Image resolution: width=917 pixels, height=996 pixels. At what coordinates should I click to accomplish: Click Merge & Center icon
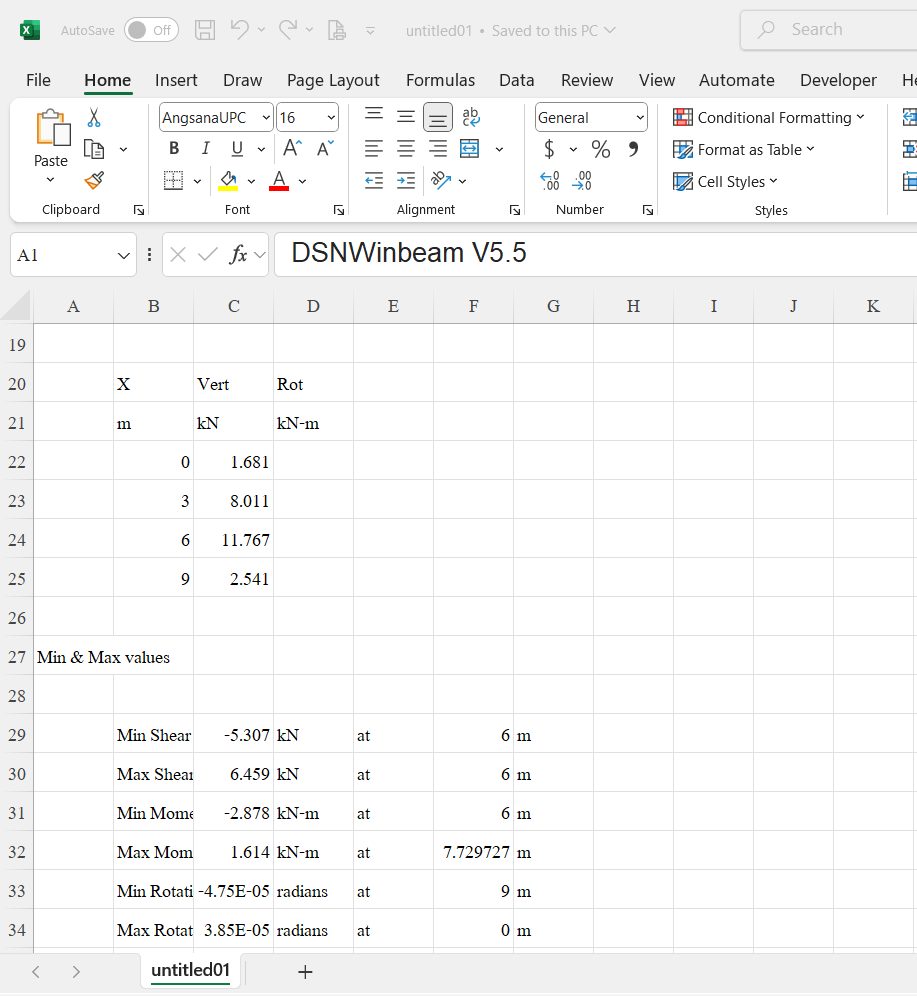pos(470,149)
